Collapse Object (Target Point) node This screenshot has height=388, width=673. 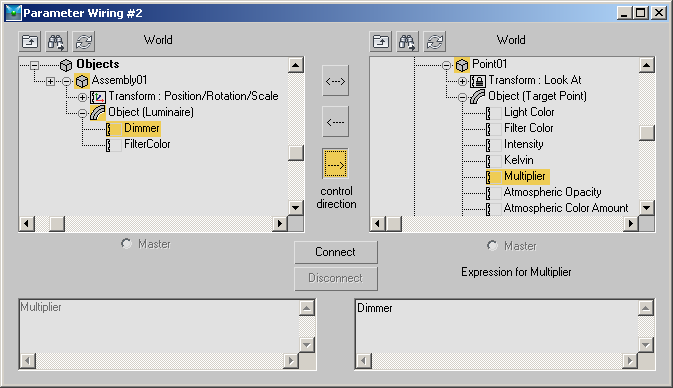pos(462,97)
